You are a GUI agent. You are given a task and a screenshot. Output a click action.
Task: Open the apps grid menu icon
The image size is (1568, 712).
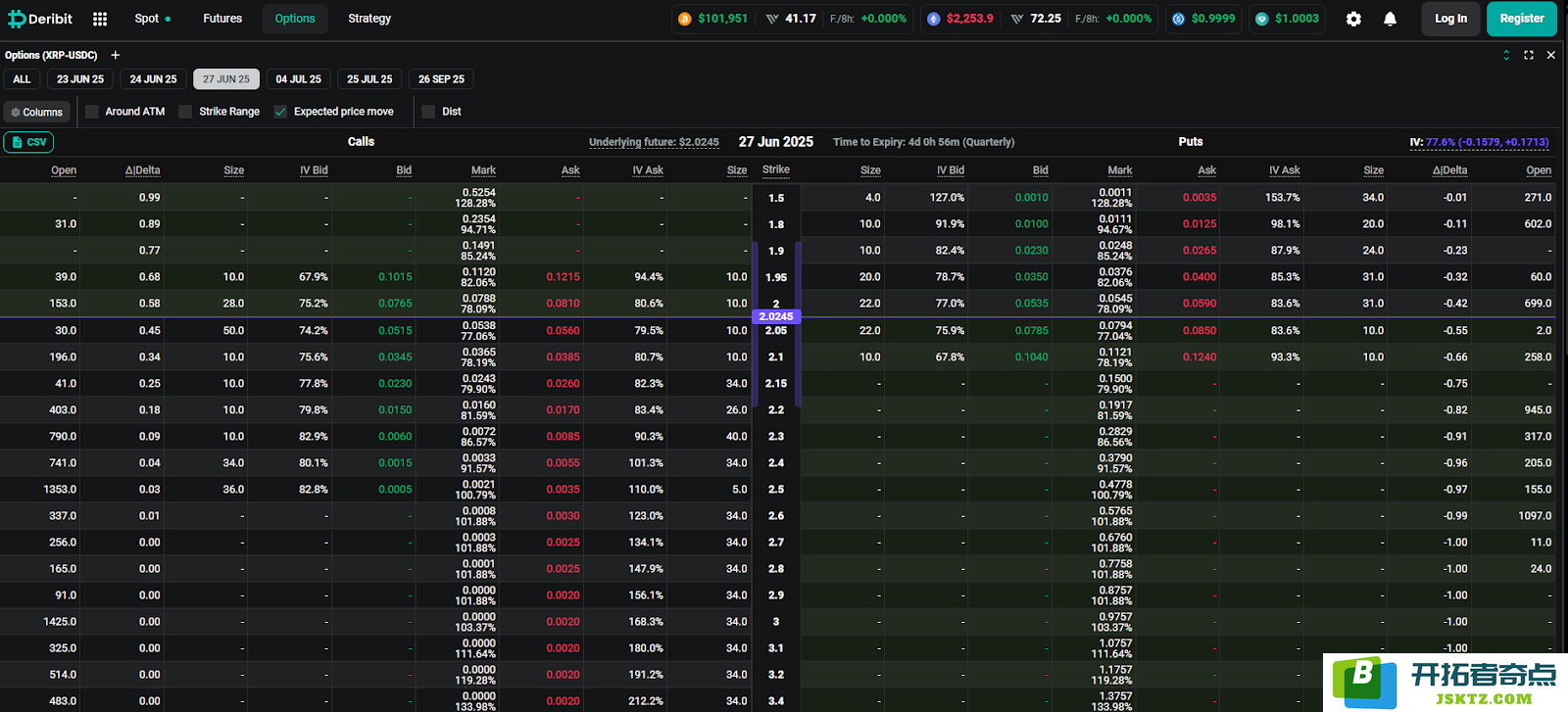tap(100, 19)
